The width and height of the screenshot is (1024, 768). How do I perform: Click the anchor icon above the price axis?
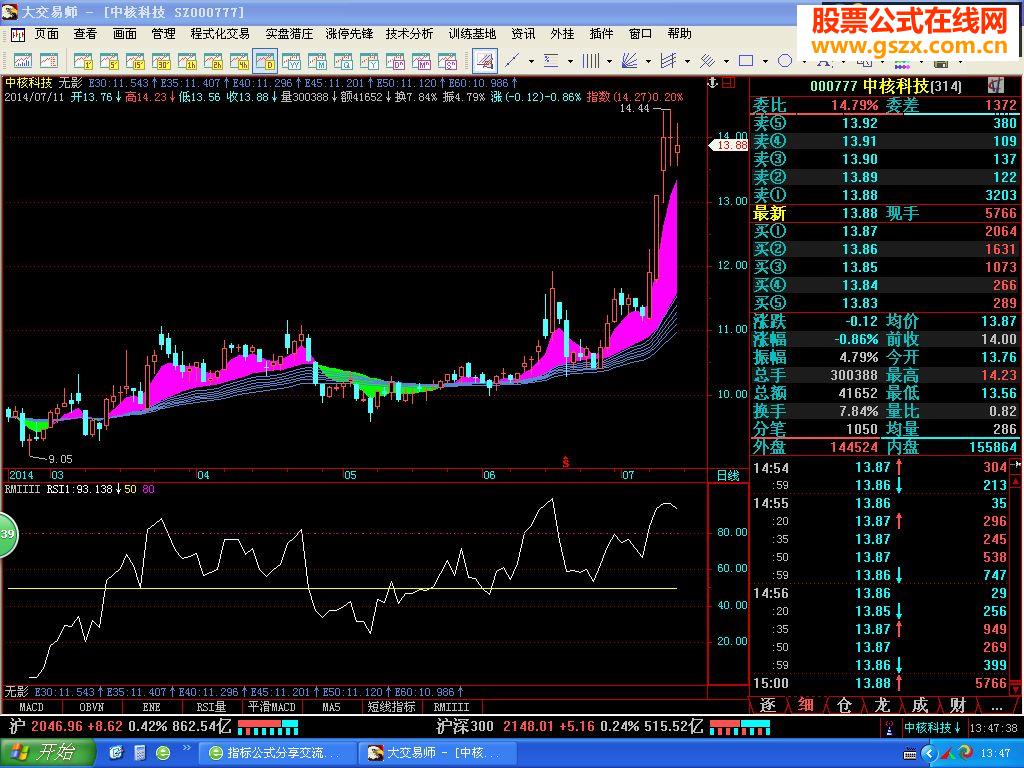click(x=713, y=82)
